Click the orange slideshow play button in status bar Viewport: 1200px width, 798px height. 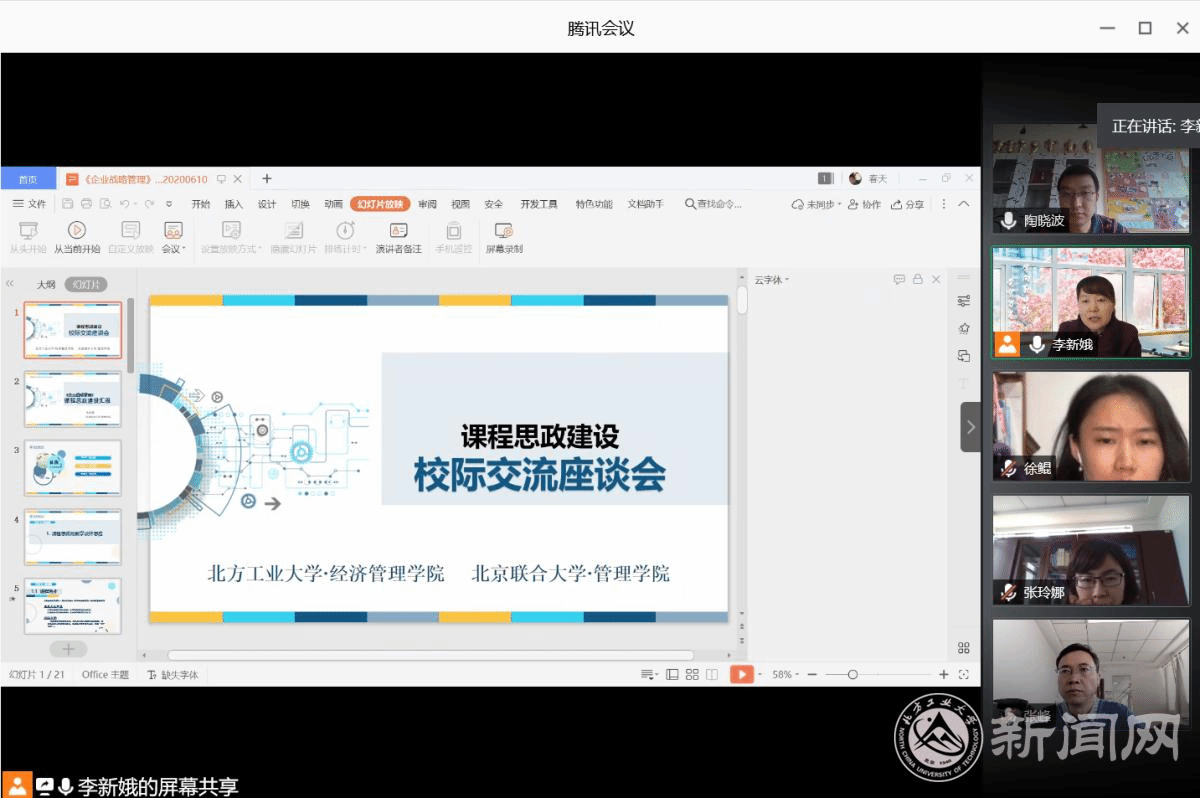741,675
